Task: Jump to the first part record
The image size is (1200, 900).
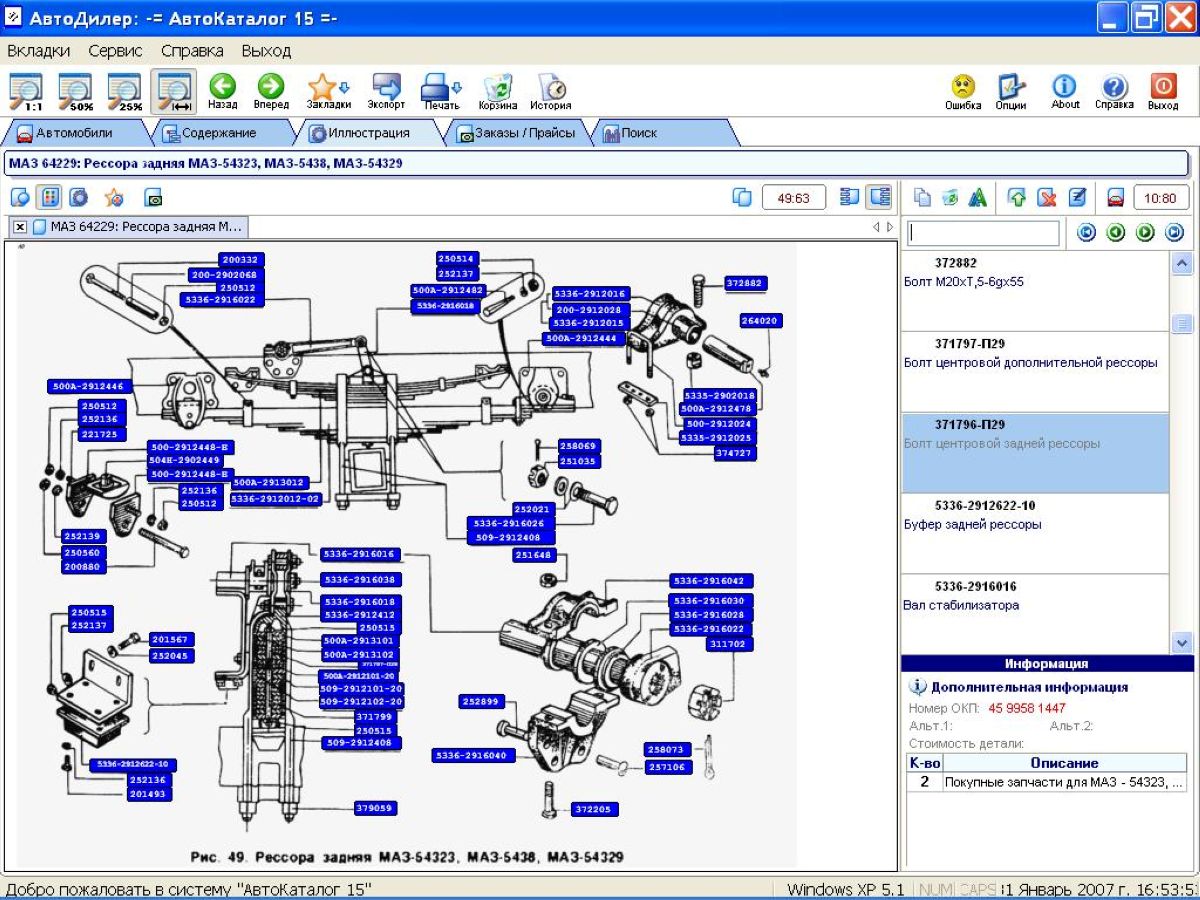Action: 1086,233
